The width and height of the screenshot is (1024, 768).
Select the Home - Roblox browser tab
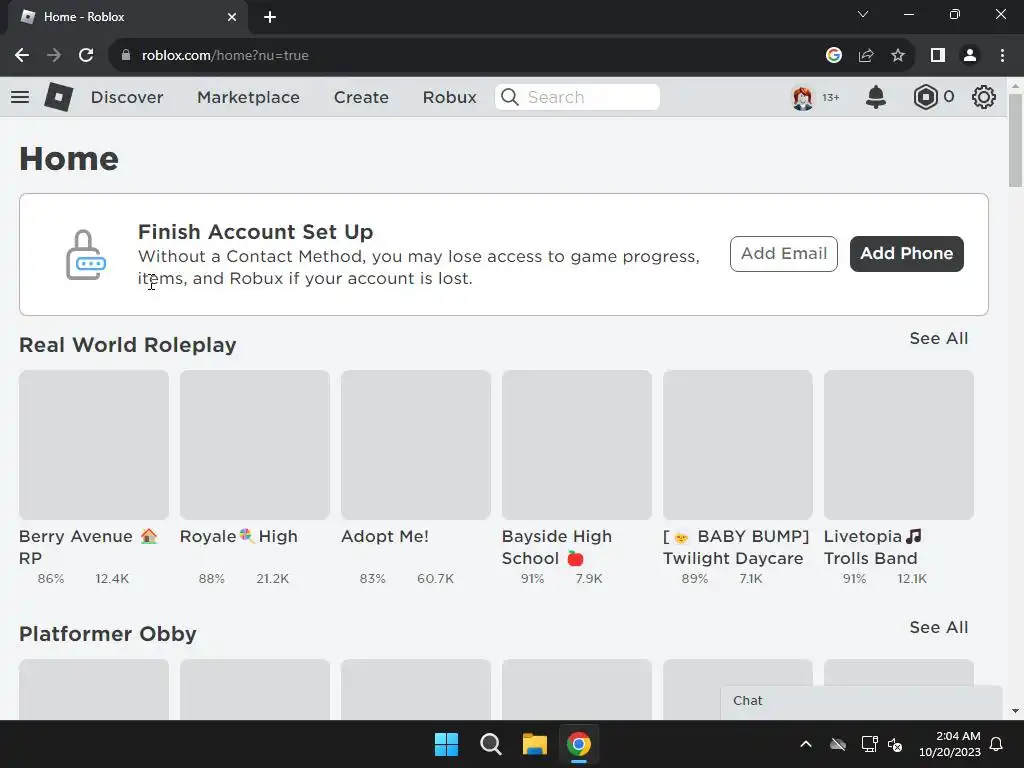coord(128,17)
